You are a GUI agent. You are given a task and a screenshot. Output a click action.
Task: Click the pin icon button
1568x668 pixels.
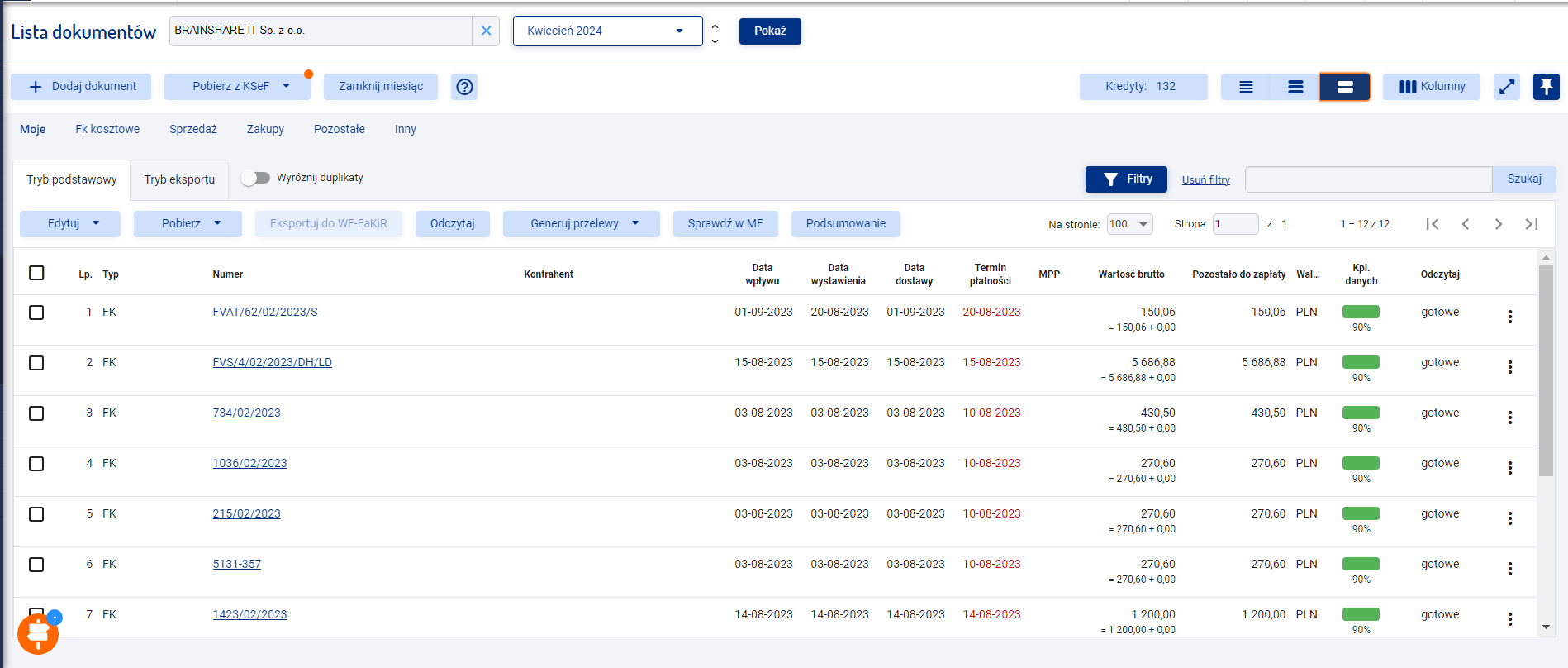point(1547,87)
